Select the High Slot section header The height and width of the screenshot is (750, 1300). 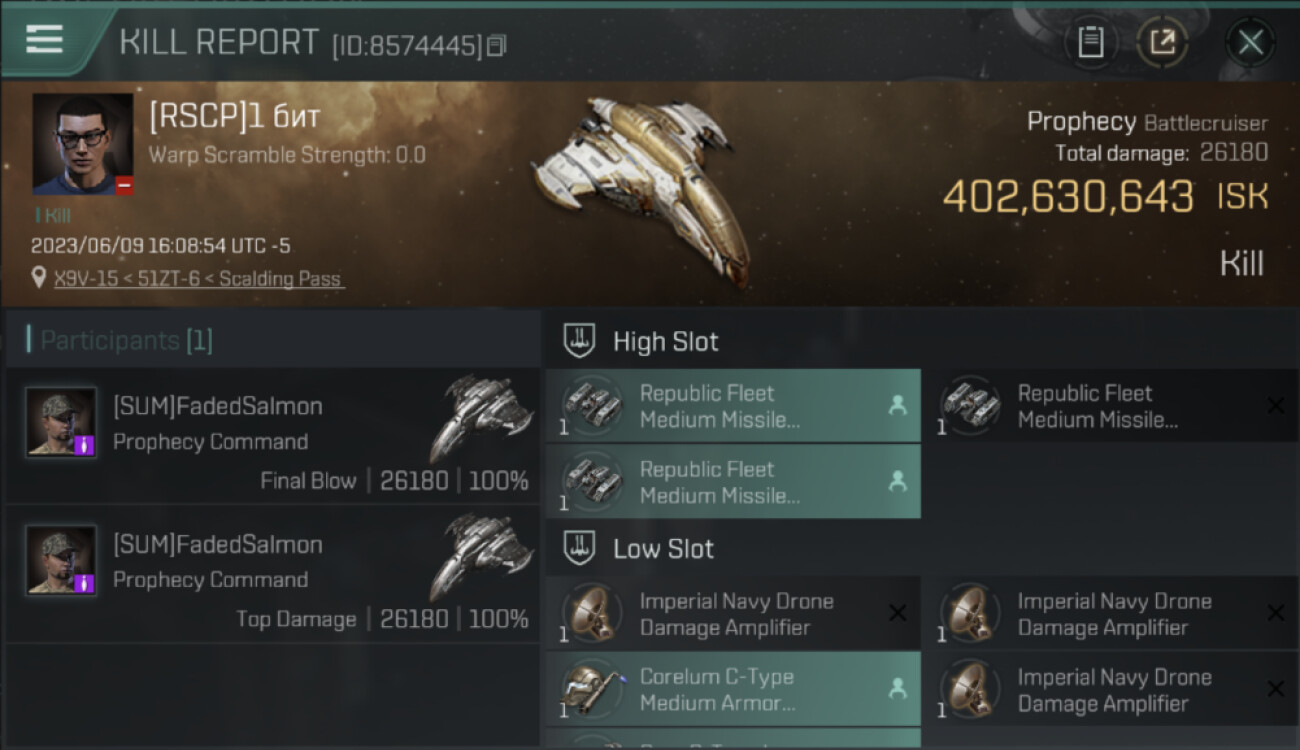(x=665, y=341)
